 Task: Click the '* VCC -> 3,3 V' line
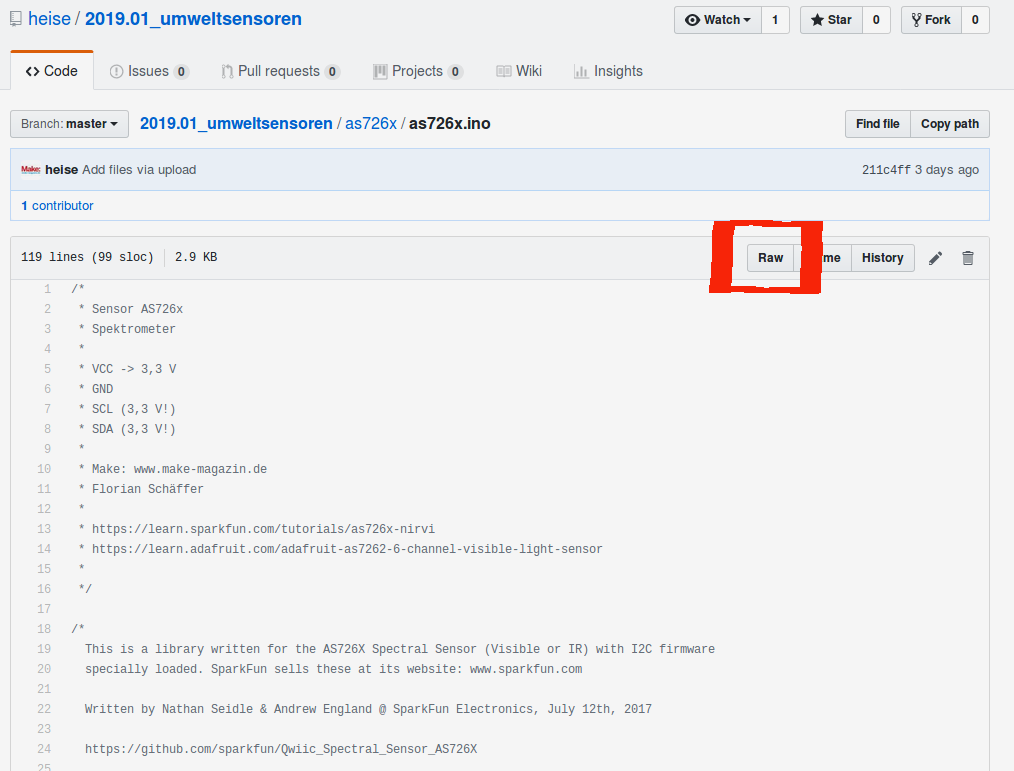[127, 369]
